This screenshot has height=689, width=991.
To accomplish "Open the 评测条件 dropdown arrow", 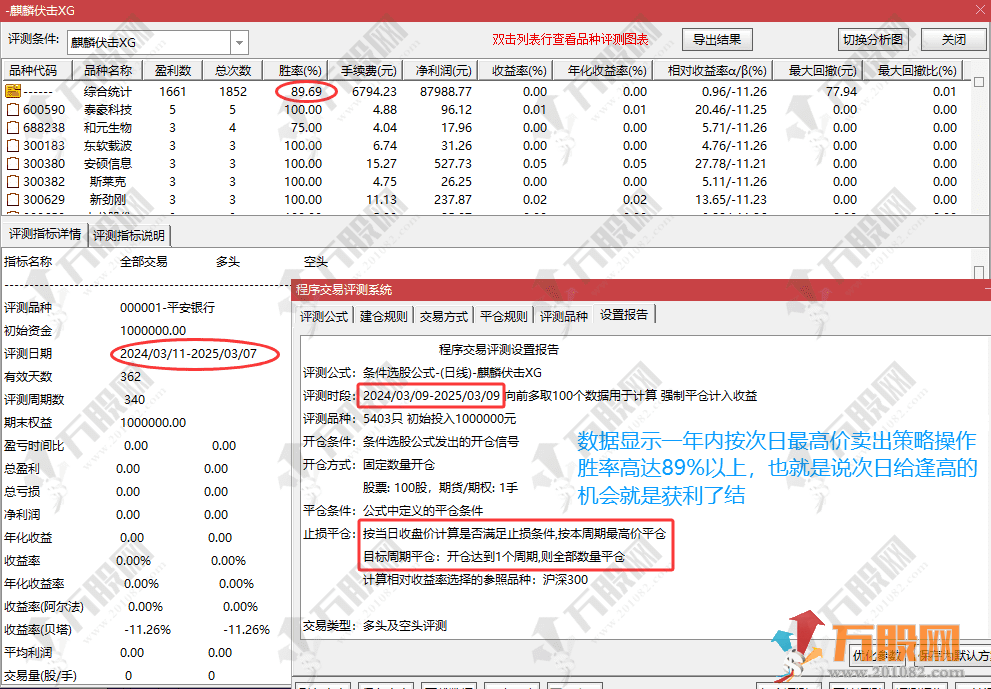I will click(x=239, y=42).
